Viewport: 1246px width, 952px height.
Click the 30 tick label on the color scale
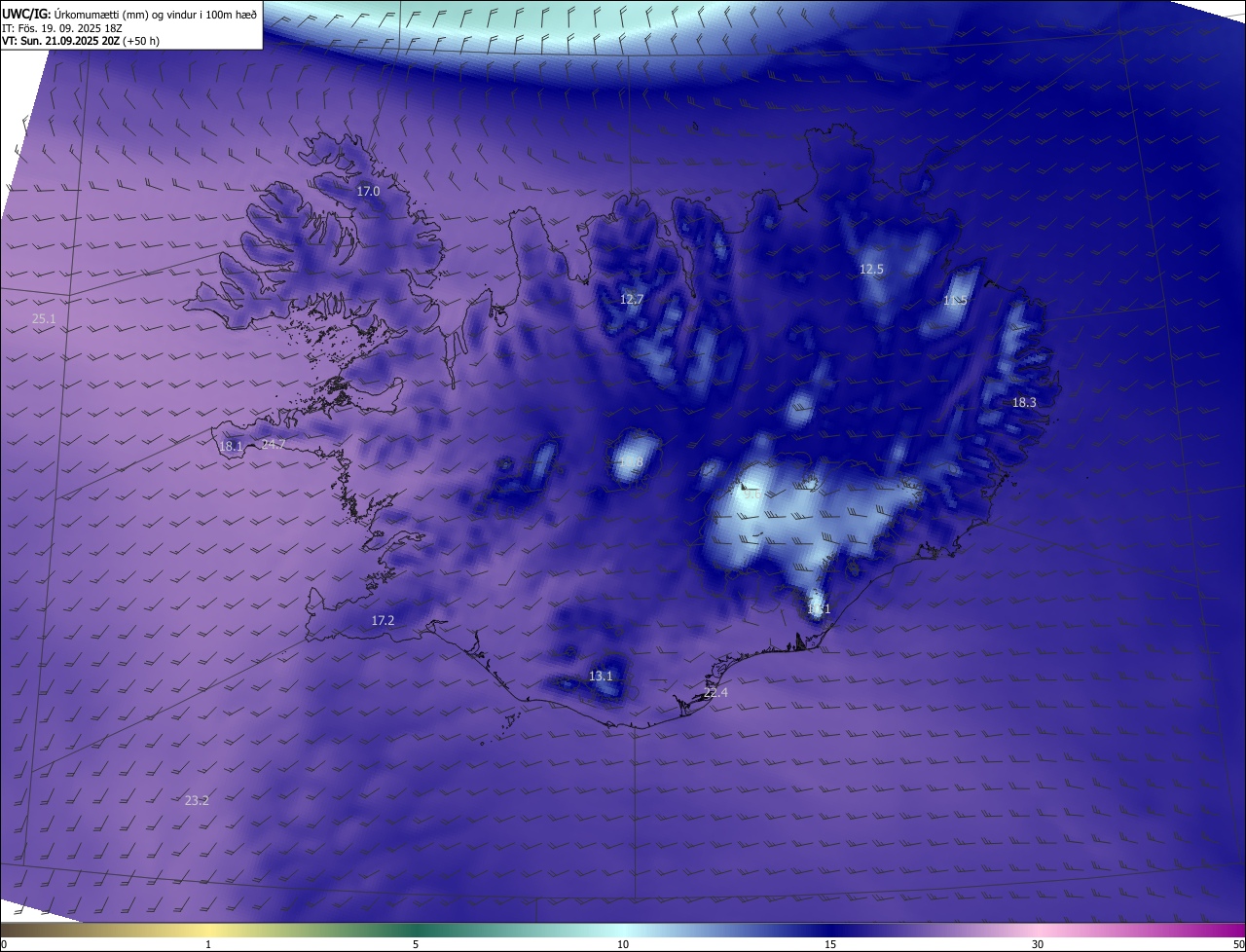[1038, 944]
